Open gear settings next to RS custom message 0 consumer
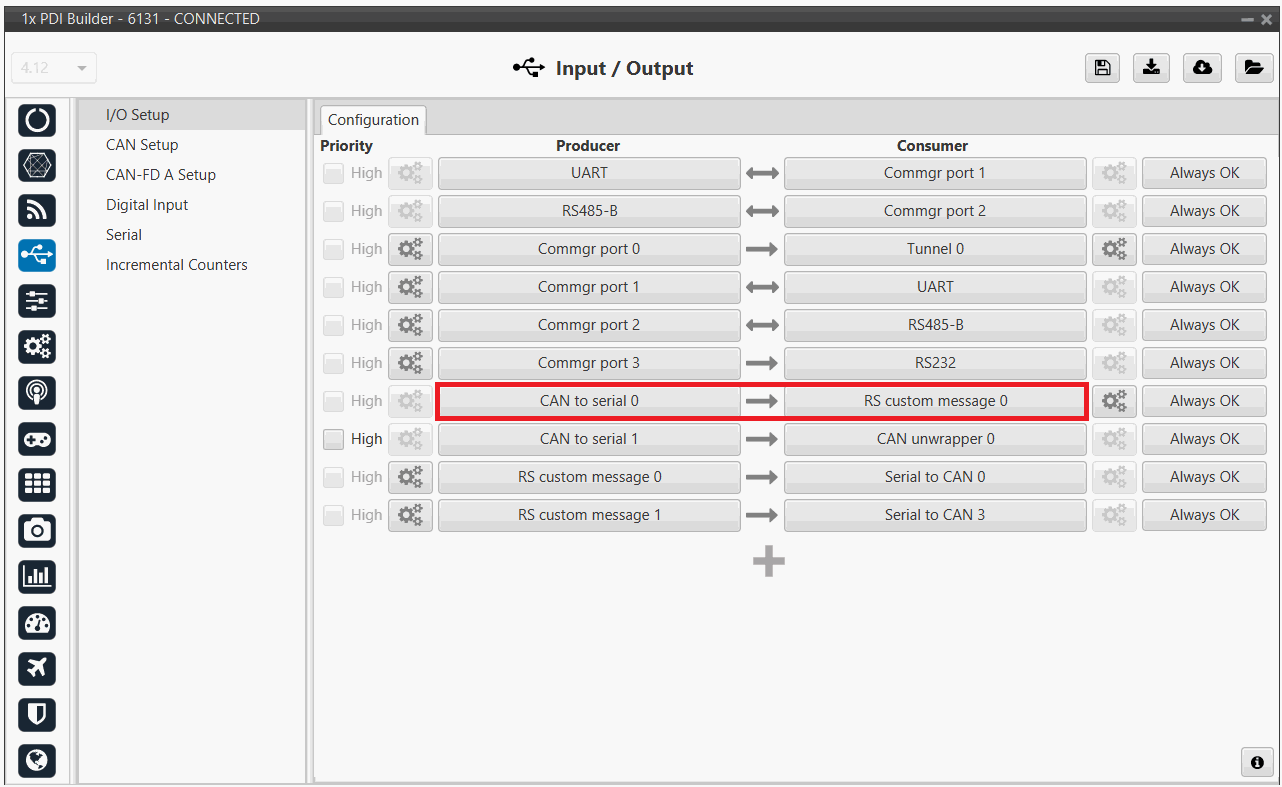Screen dimensions: 1282x787 click(1114, 401)
